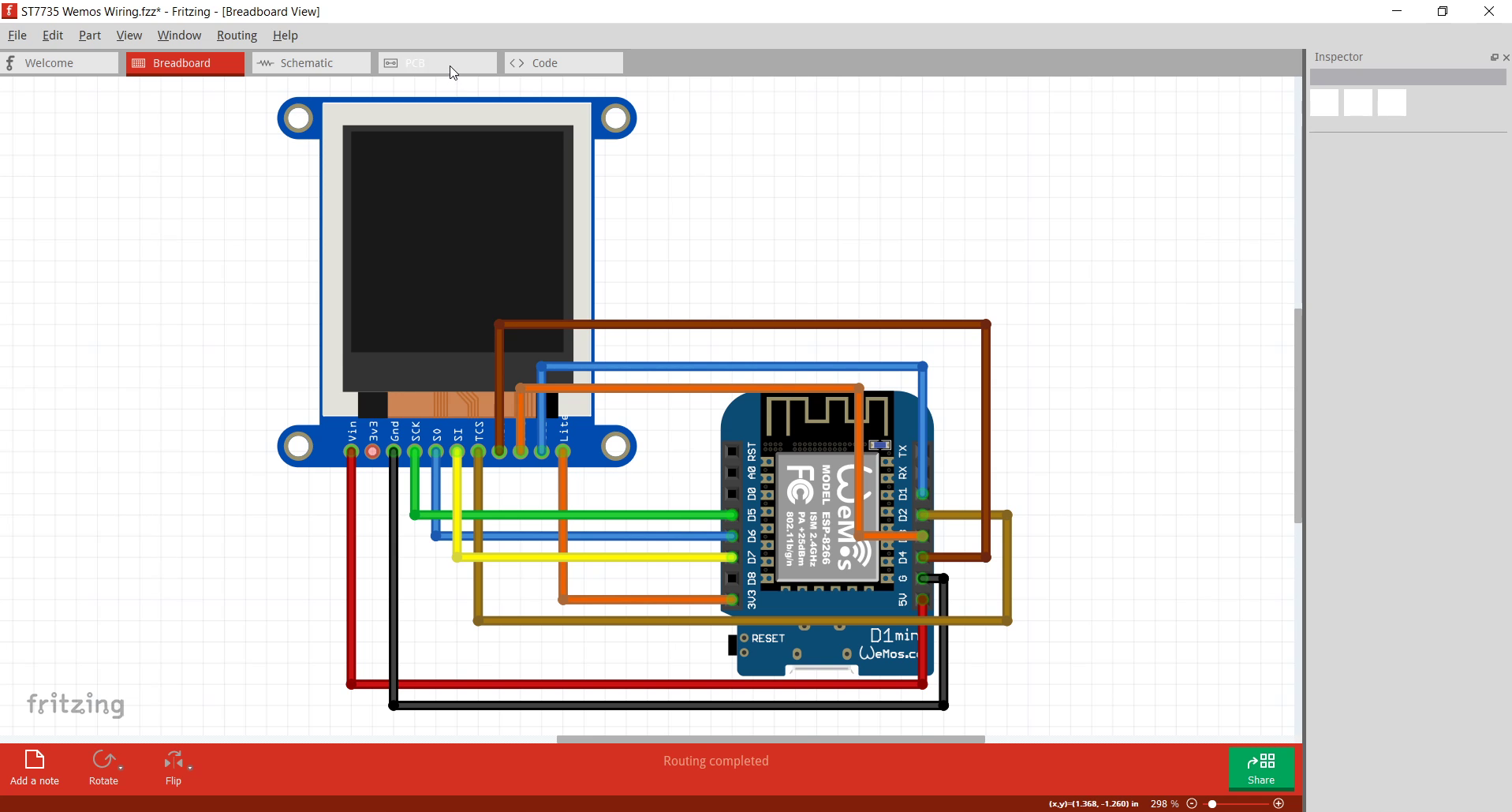
Task: Minimize the Fritzing window
Action: (x=1397, y=11)
